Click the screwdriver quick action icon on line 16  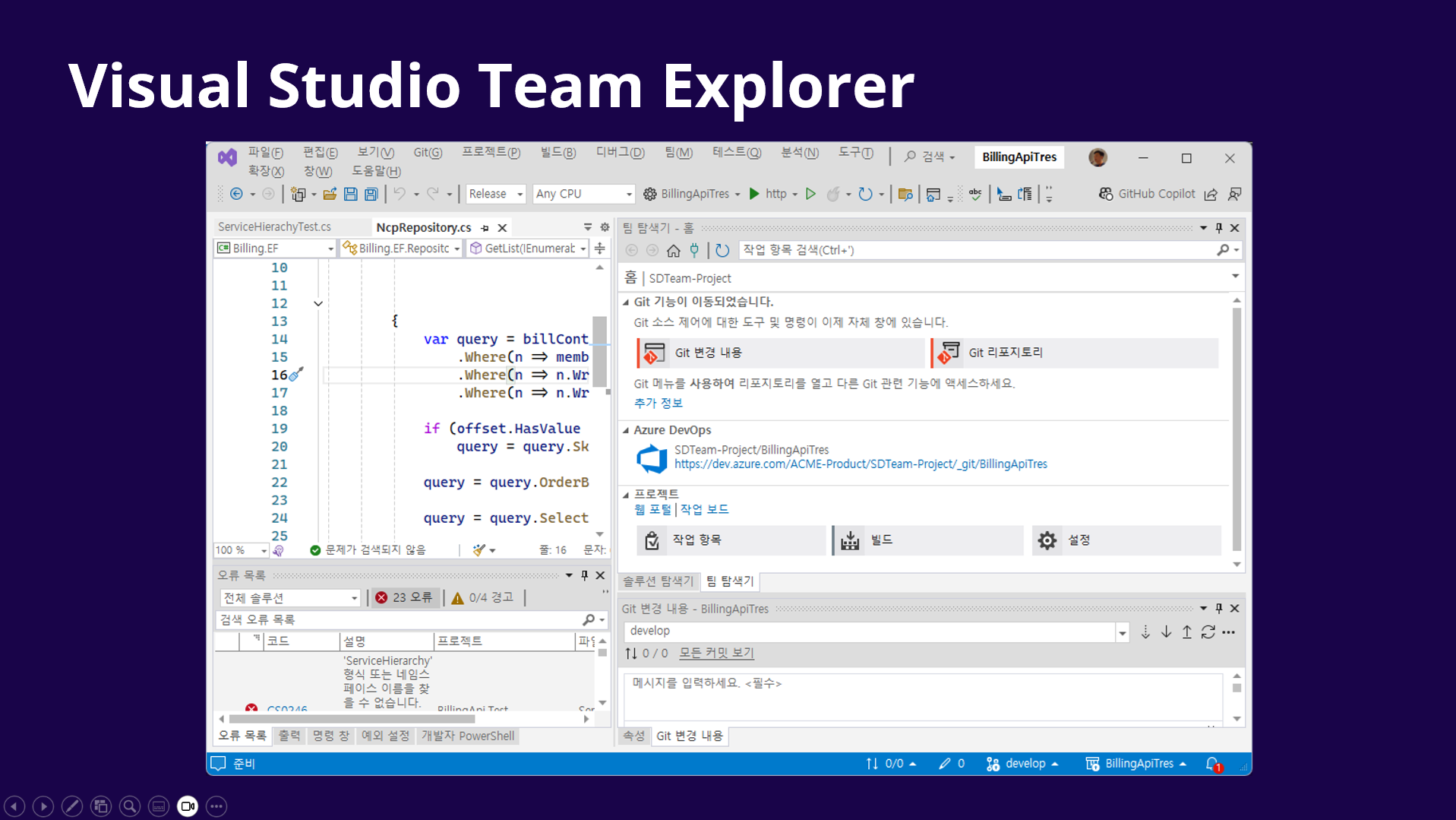[x=296, y=374]
